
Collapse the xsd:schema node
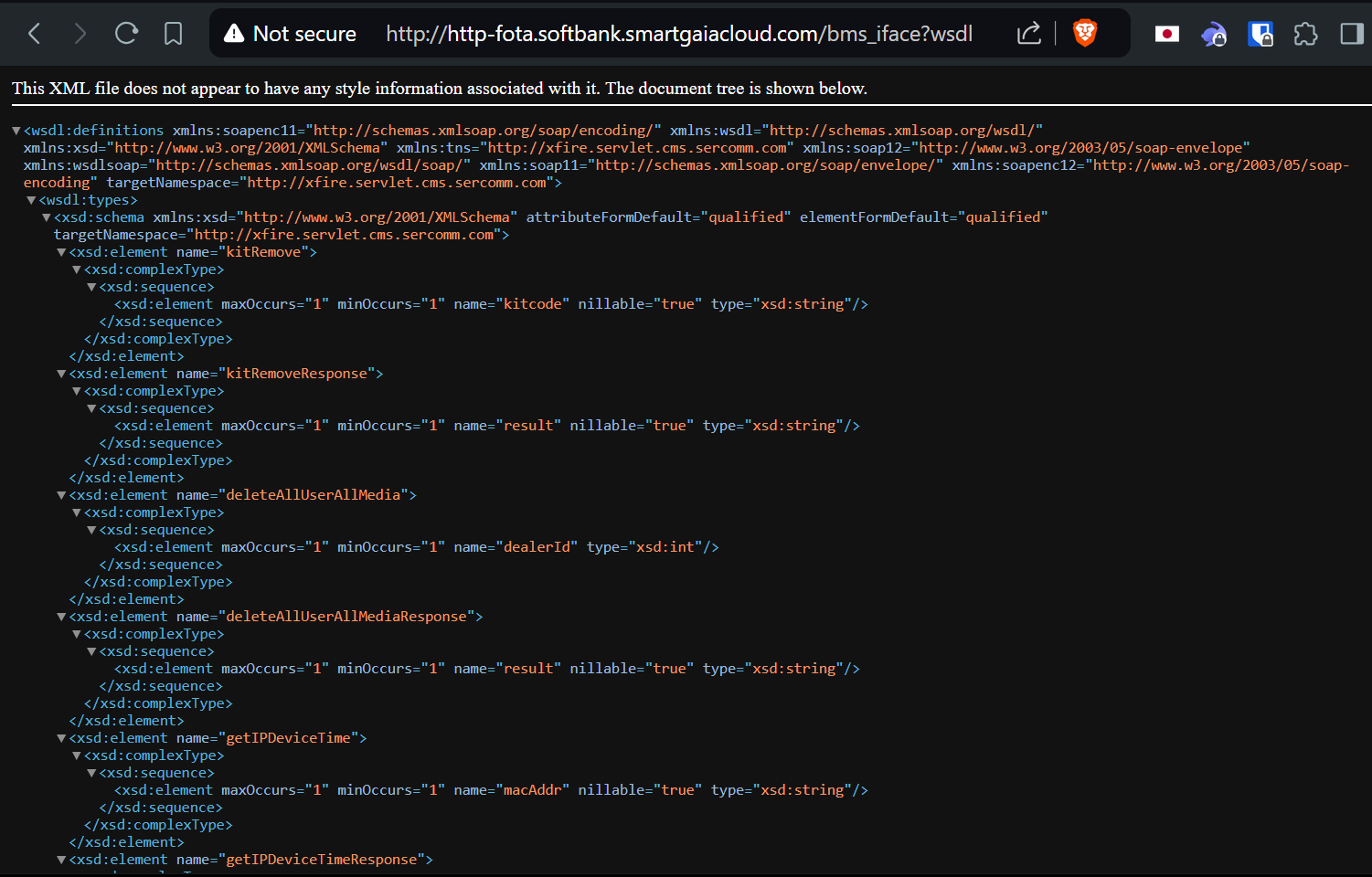click(x=47, y=217)
